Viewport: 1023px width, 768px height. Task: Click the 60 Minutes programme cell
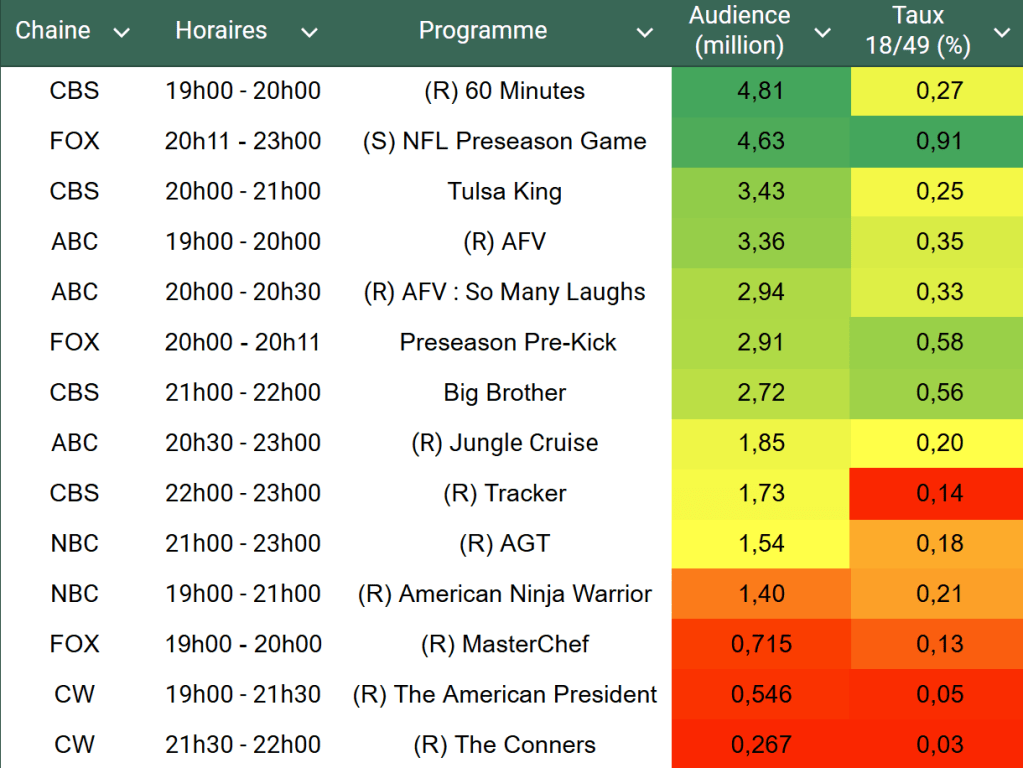click(505, 91)
